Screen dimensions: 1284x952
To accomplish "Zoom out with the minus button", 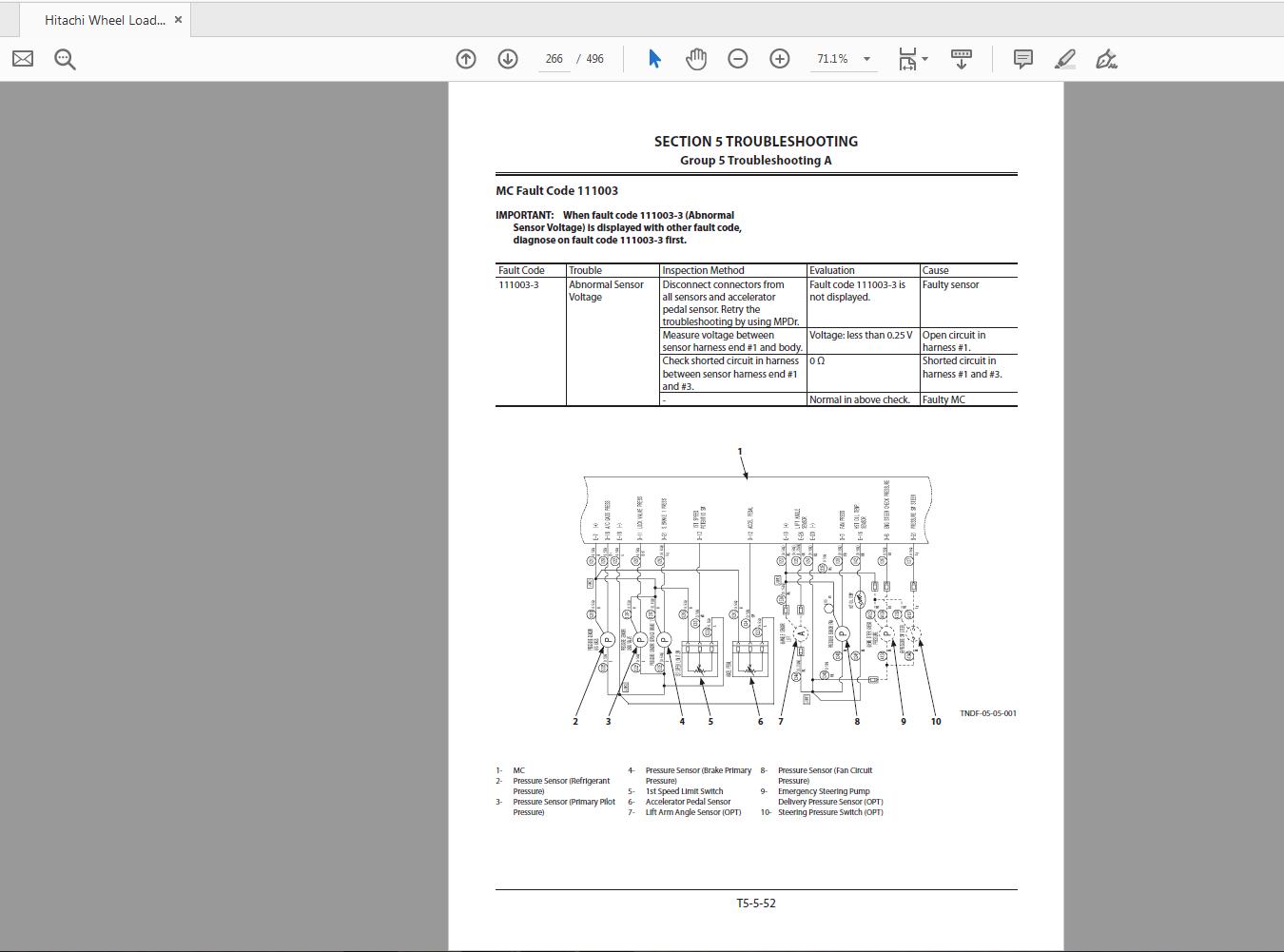I will pyautogui.click(x=738, y=59).
